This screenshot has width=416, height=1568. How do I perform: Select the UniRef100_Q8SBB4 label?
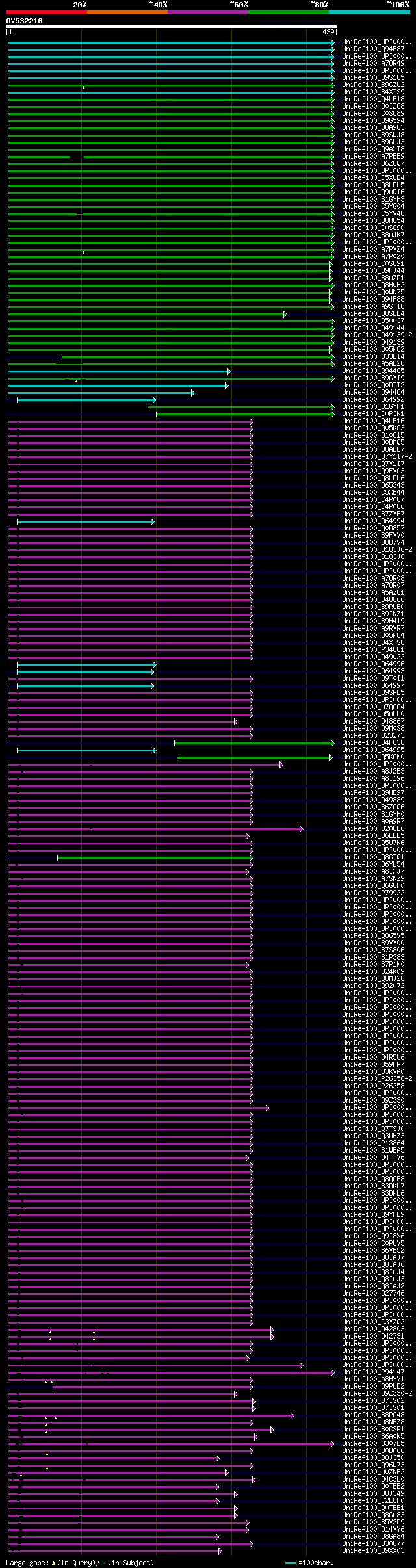pos(373,314)
